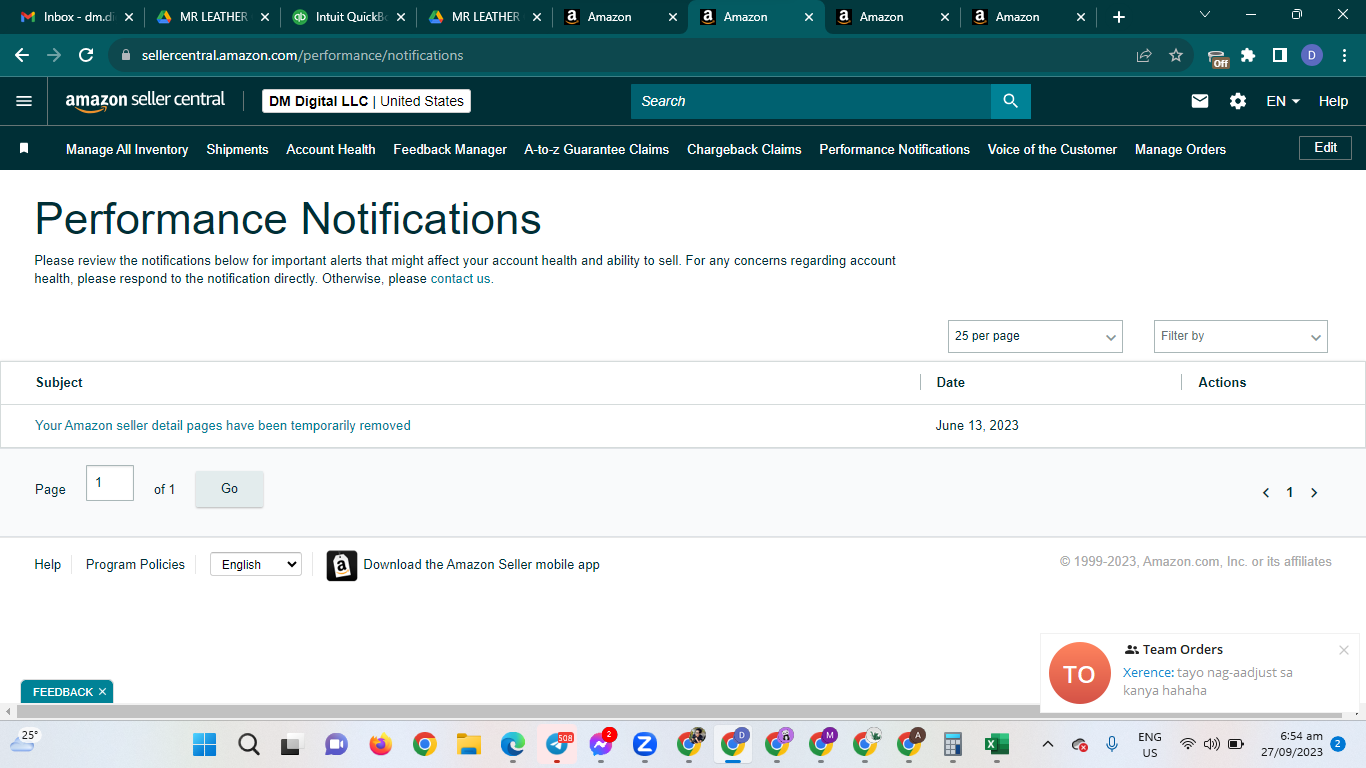Open Excel from the taskbar
The width and height of the screenshot is (1366, 768).
click(996, 744)
